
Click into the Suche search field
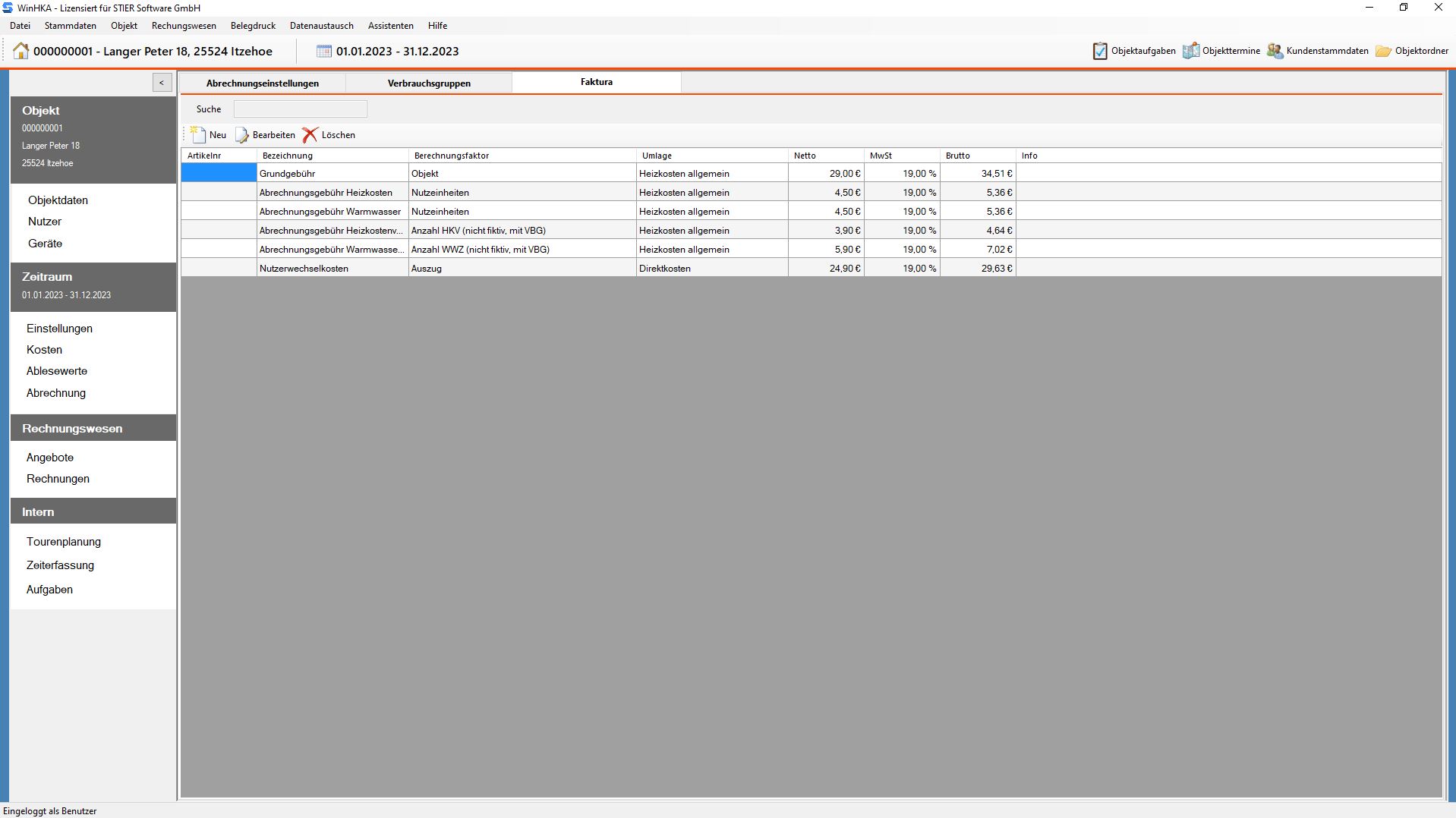point(300,109)
